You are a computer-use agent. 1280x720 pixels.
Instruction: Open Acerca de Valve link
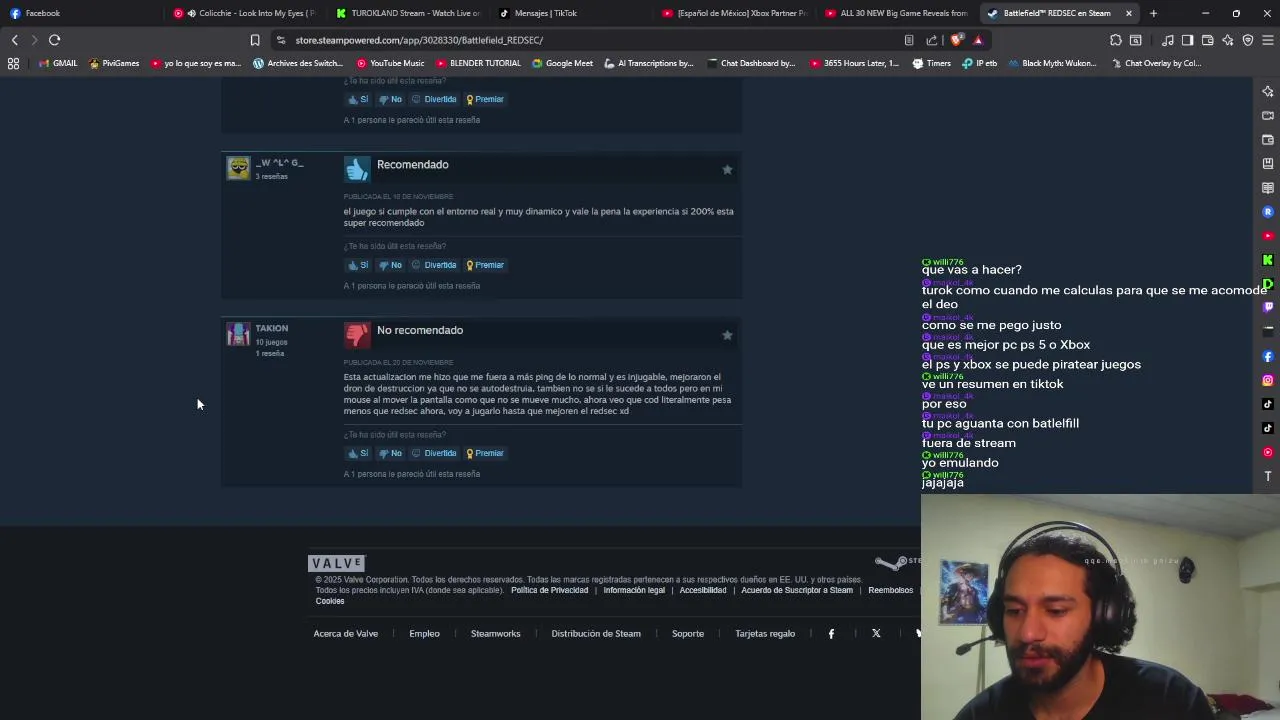[346, 634]
